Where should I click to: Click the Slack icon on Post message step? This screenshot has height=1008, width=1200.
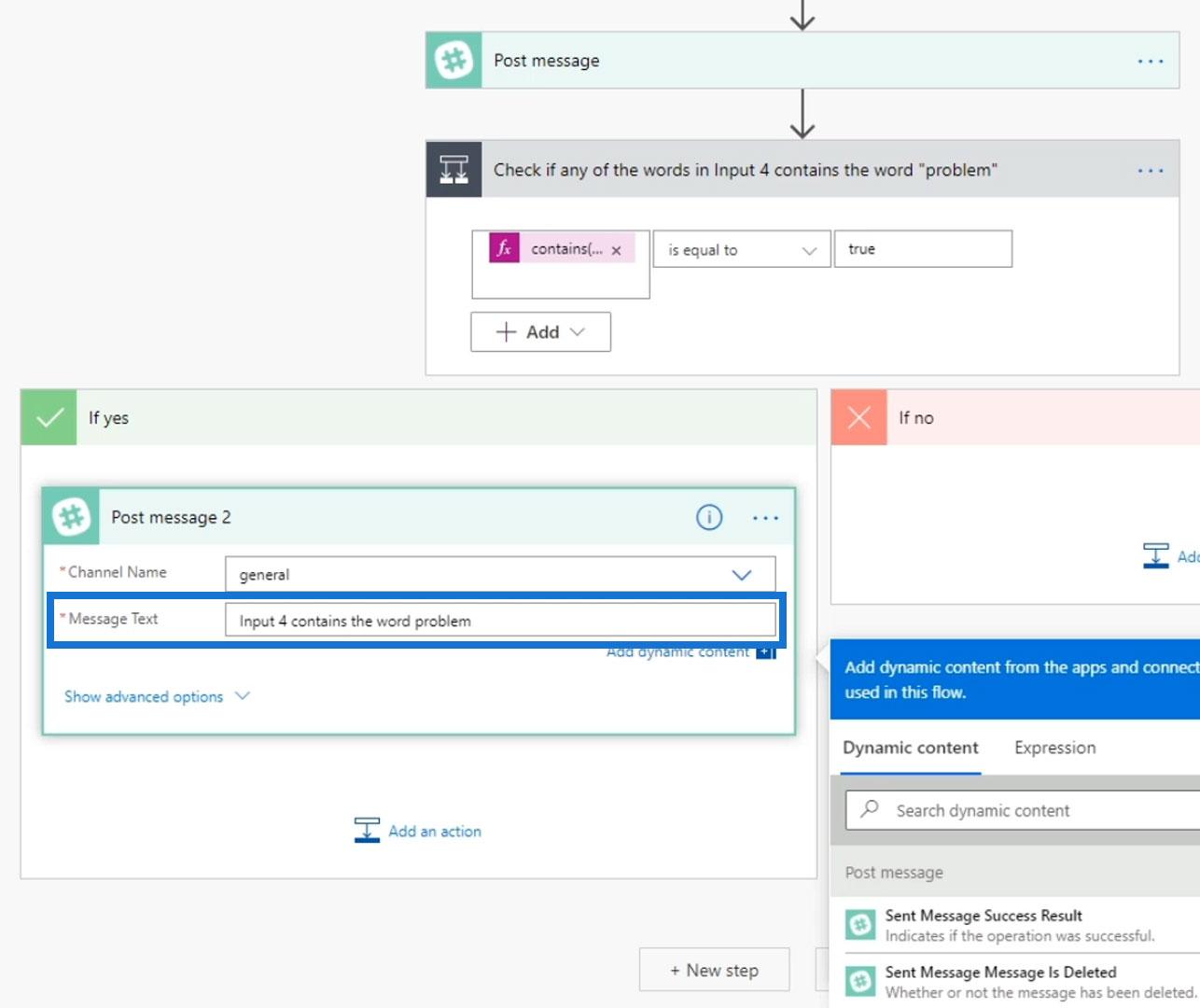453,61
